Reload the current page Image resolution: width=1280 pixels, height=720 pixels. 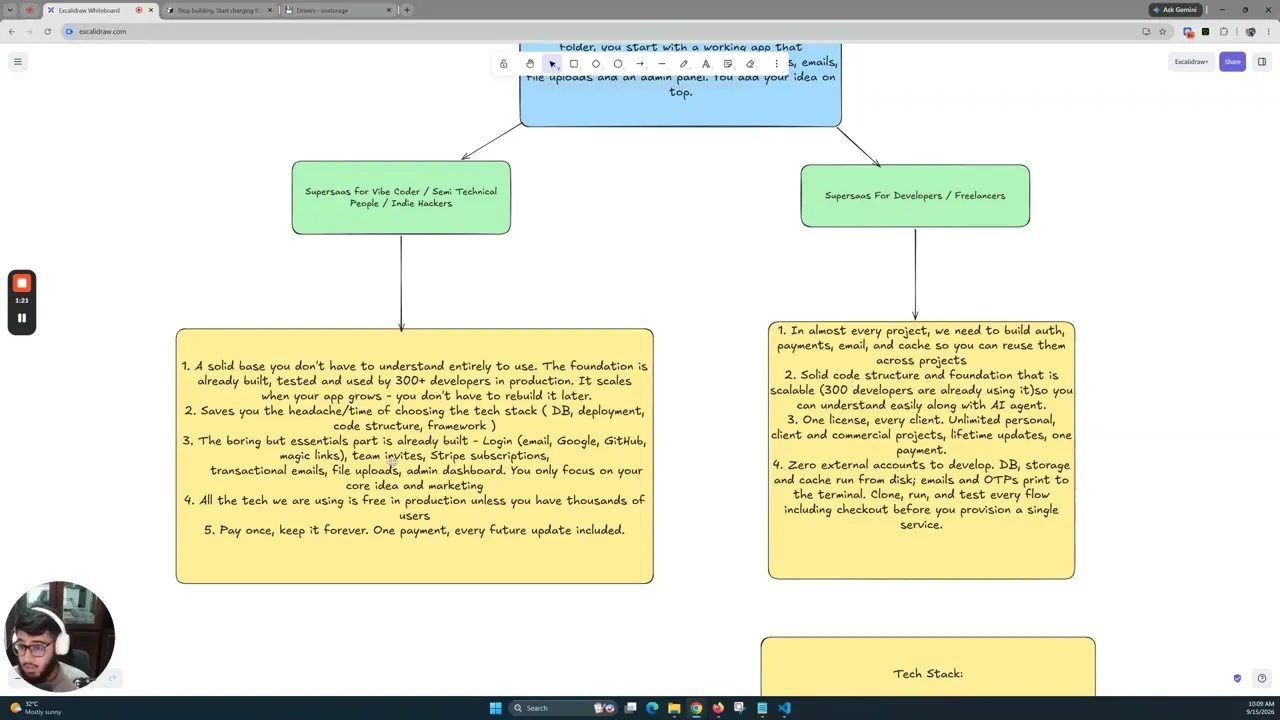coord(47,31)
